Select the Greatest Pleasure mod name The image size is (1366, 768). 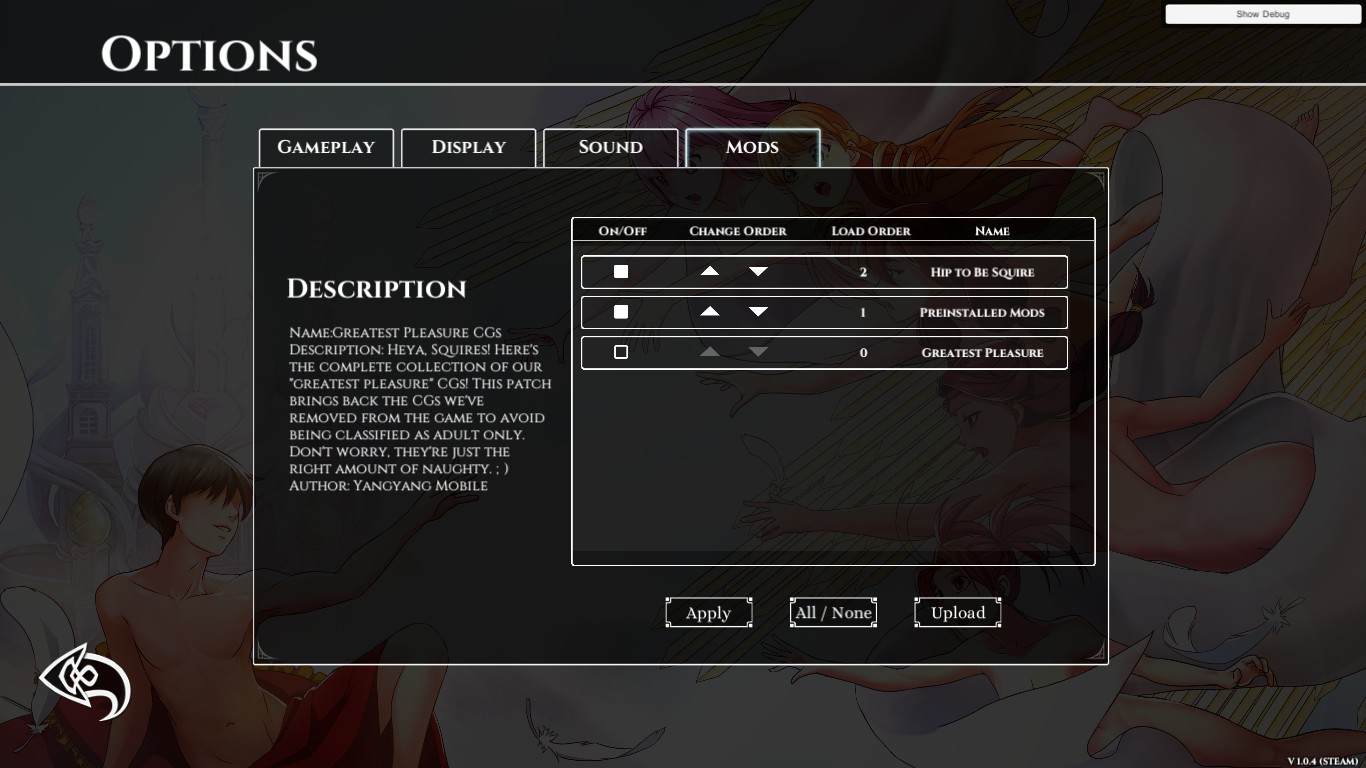click(x=982, y=352)
